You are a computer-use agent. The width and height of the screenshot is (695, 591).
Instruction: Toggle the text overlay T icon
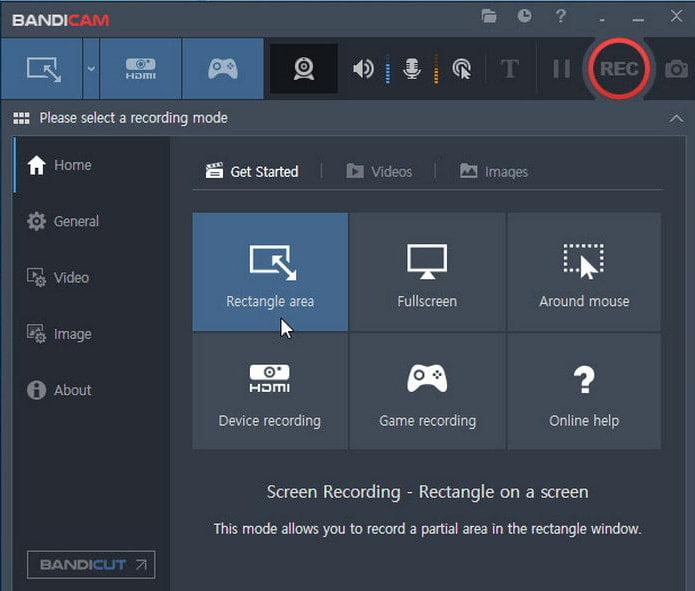pyautogui.click(x=510, y=69)
